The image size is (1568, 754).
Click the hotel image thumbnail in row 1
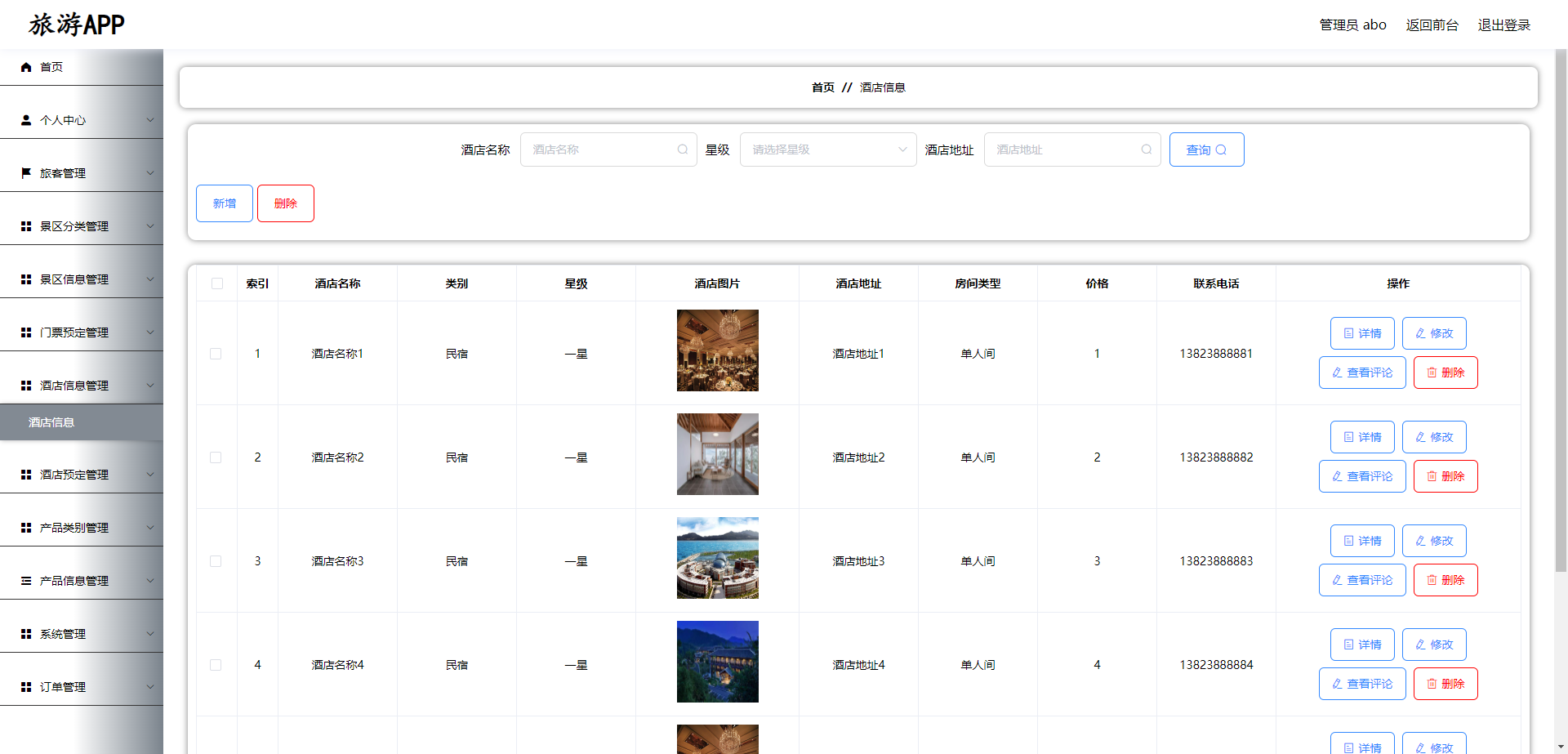tap(717, 350)
